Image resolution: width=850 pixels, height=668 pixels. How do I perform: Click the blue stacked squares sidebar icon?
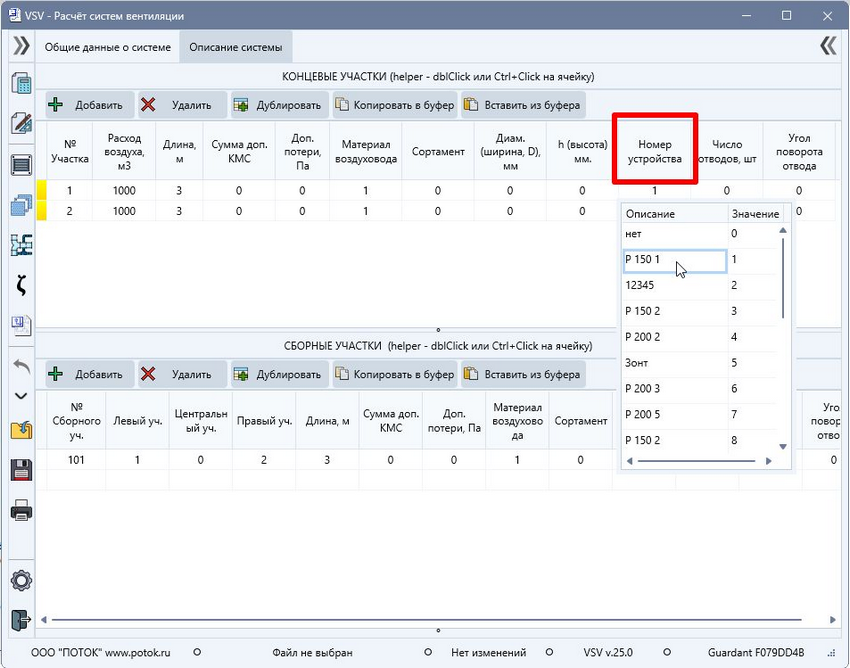(x=21, y=205)
